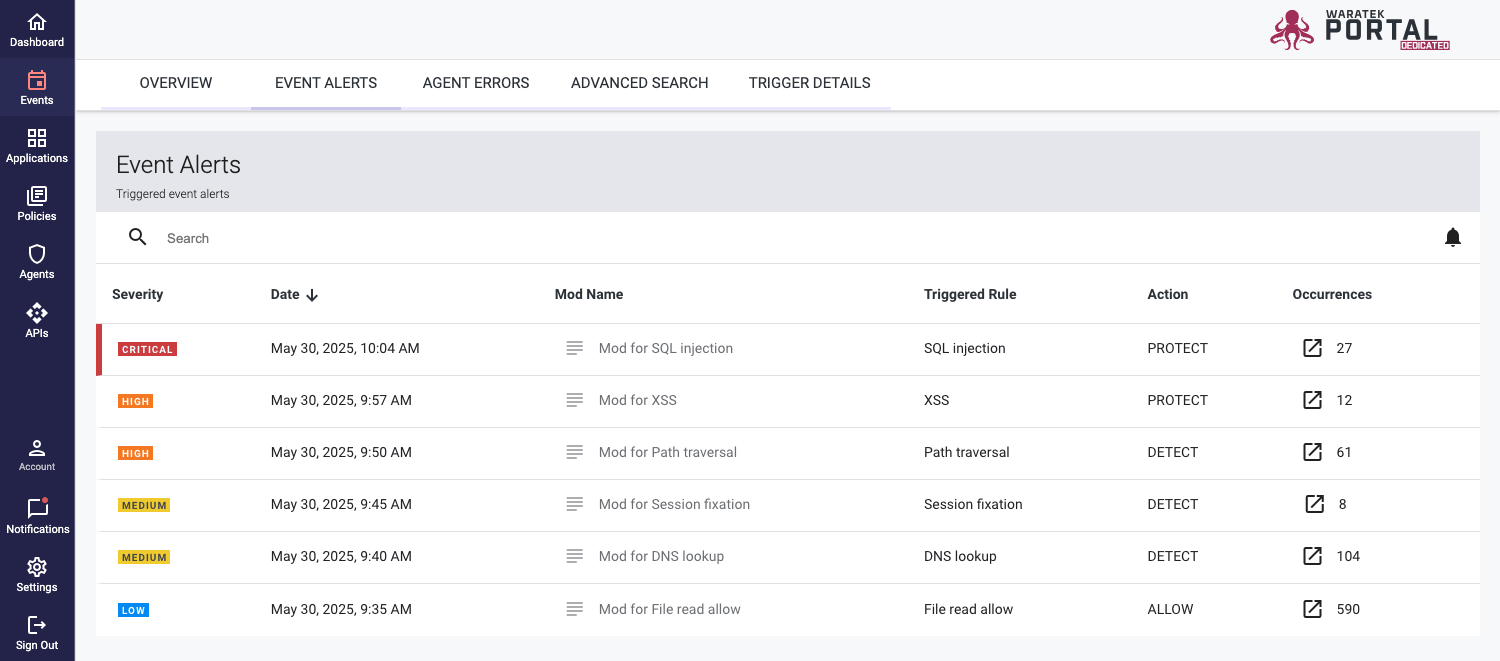Image resolution: width=1500 pixels, height=661 pixels.
Task: Open the Mod for SQL injection link
Action: pos(666,348)
